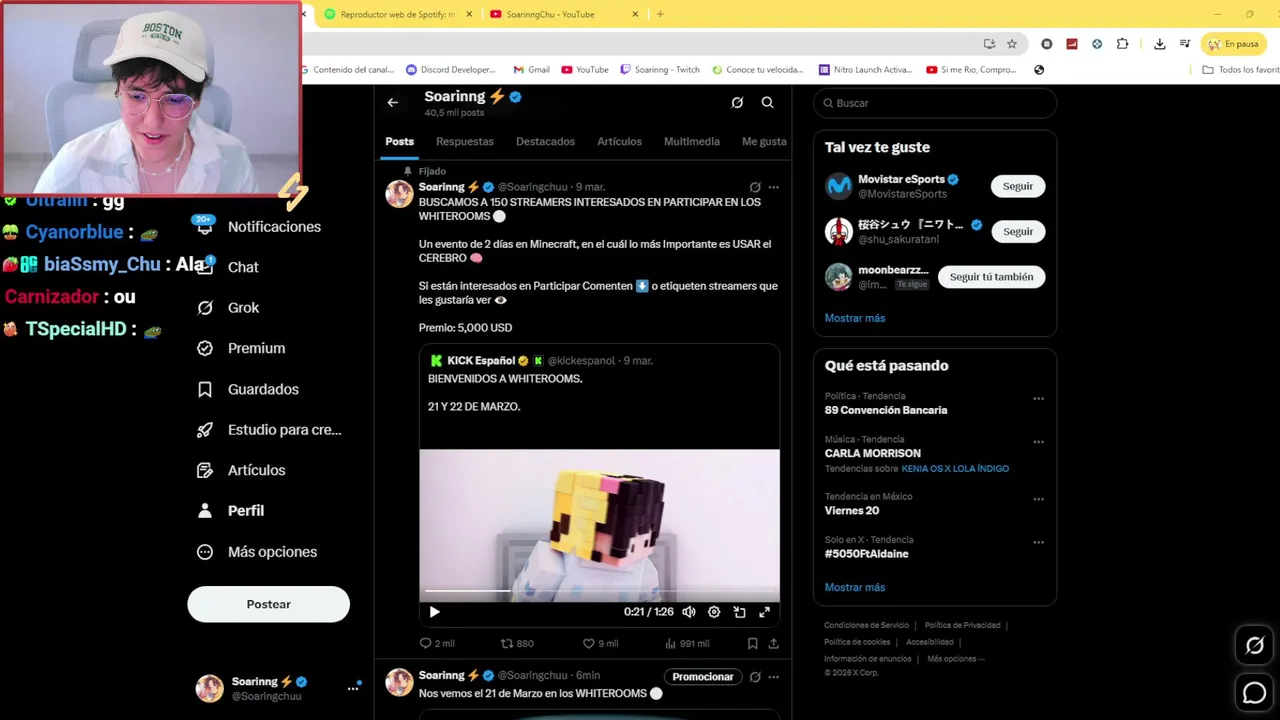Go to Perfil page
The width and height of the screenshot is (1280, 720).
coord(231,511)
